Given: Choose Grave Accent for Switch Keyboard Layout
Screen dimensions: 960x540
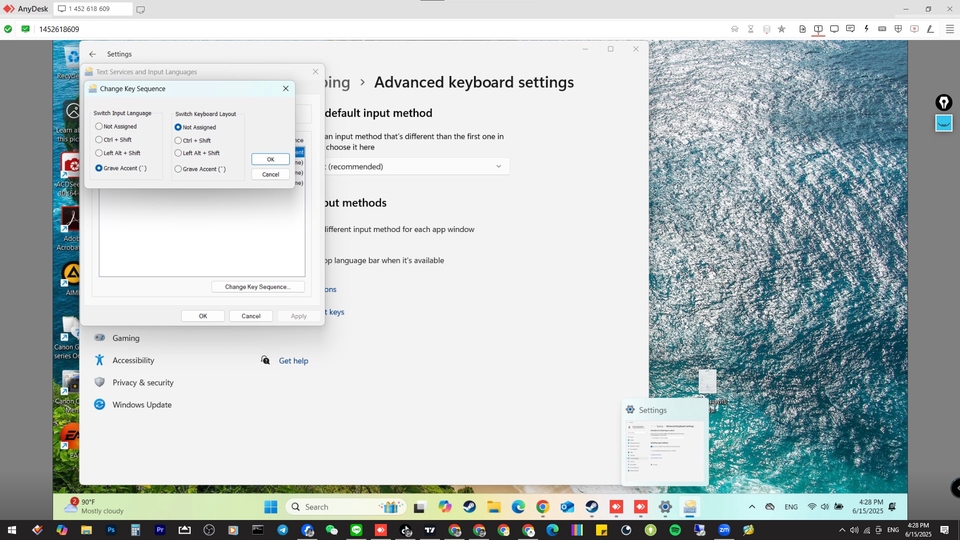Looking at the screenshot, I should (179, 169).
